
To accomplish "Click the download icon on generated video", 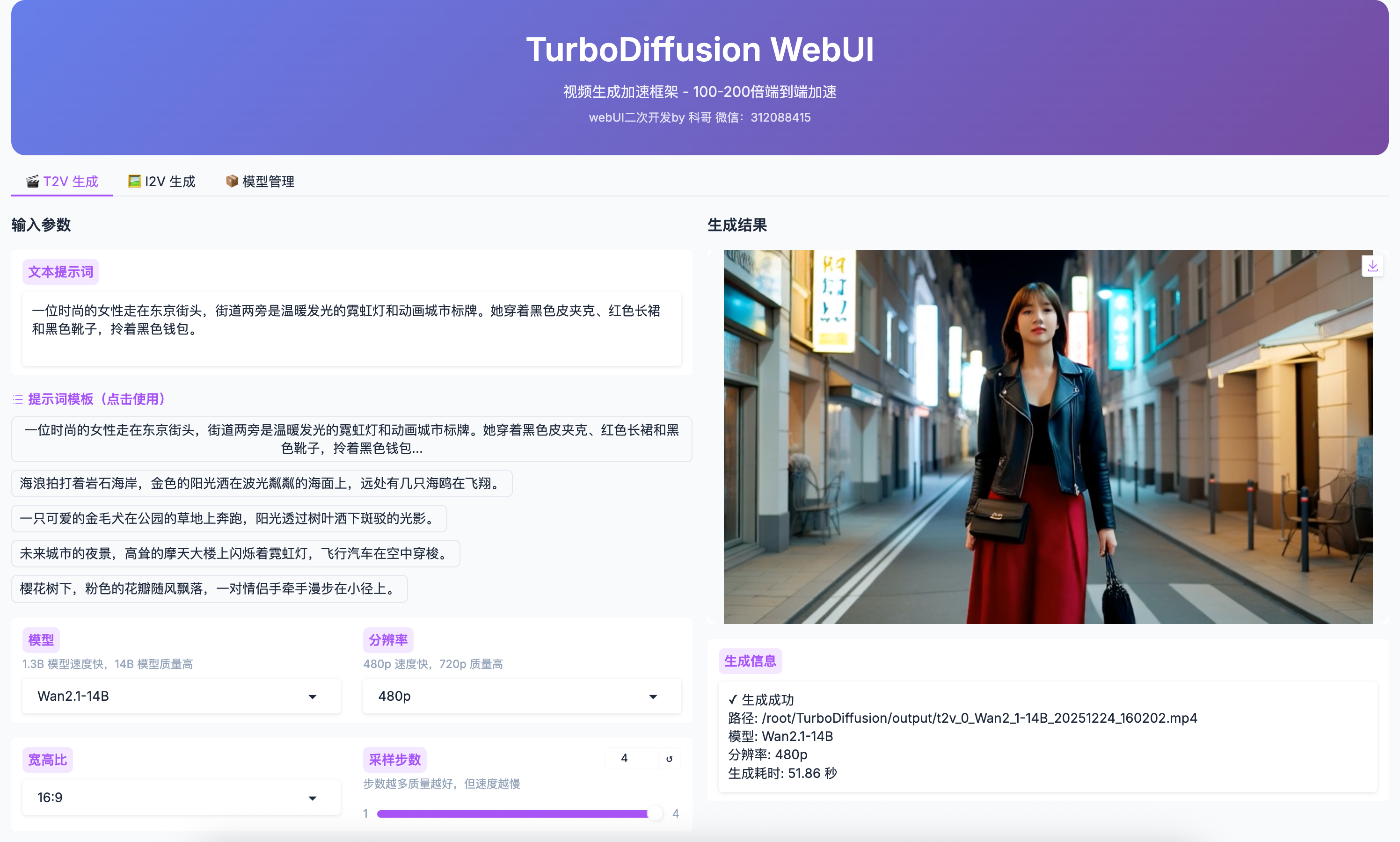I will [1372, 266].
